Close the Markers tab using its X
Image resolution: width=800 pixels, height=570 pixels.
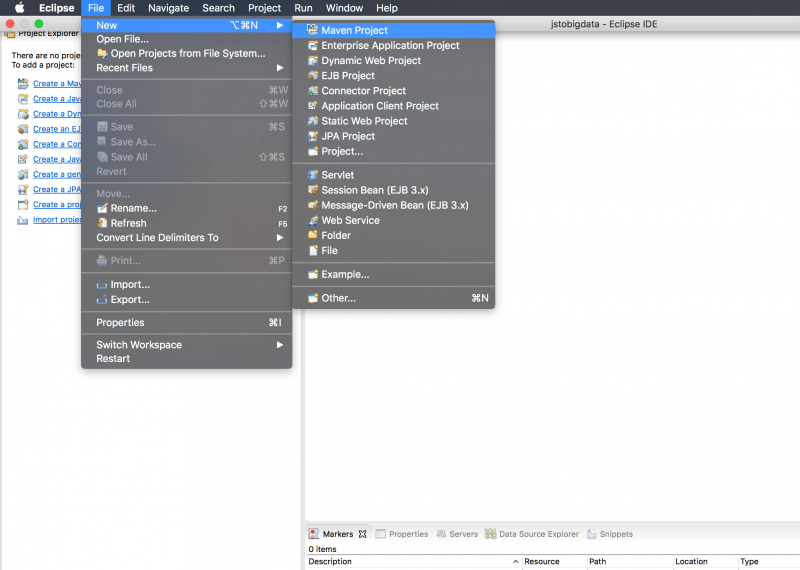point(363,534)
